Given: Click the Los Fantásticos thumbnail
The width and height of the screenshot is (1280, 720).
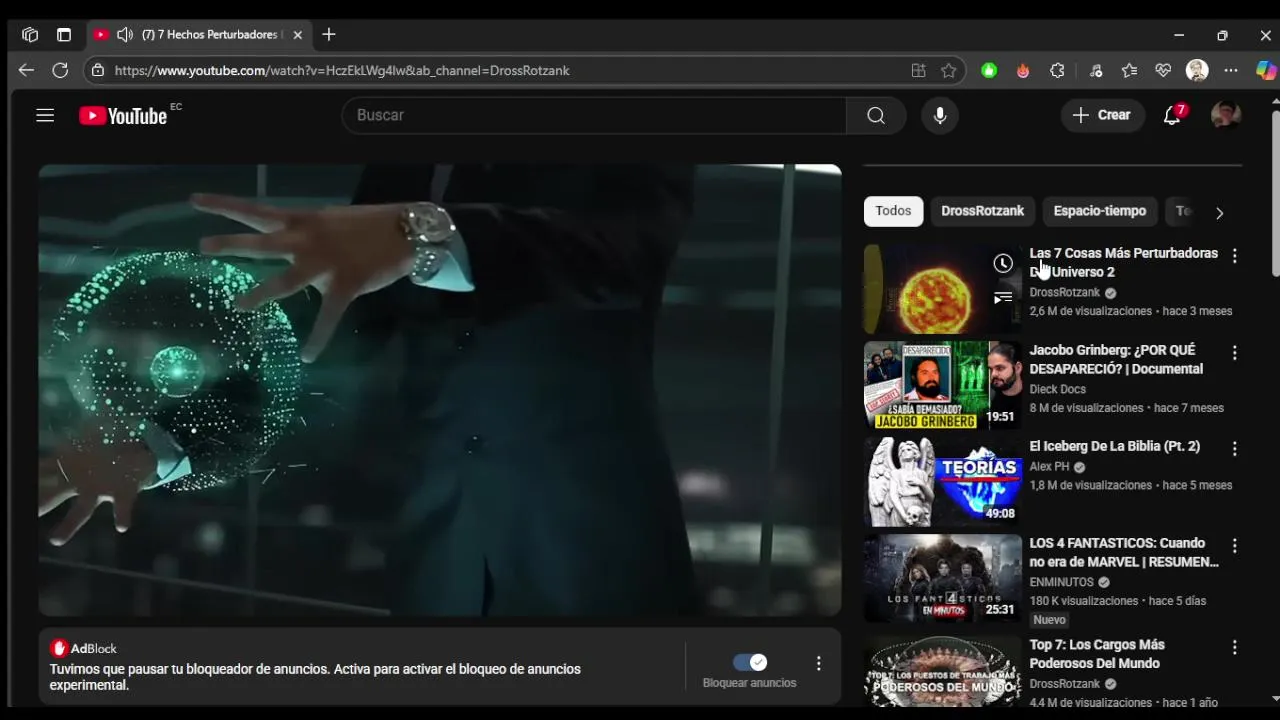Looking at the screenshot, I should pyautogui.click(x=943, y=578).
